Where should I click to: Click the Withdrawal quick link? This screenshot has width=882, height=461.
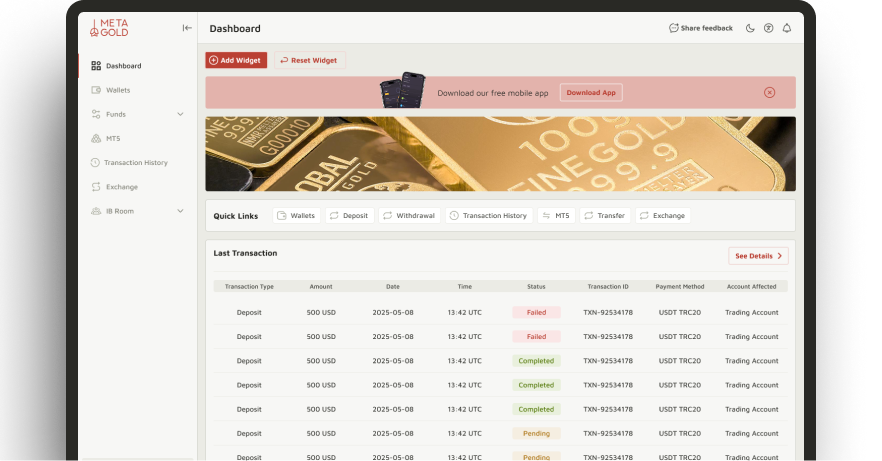(x=408, y=215)
